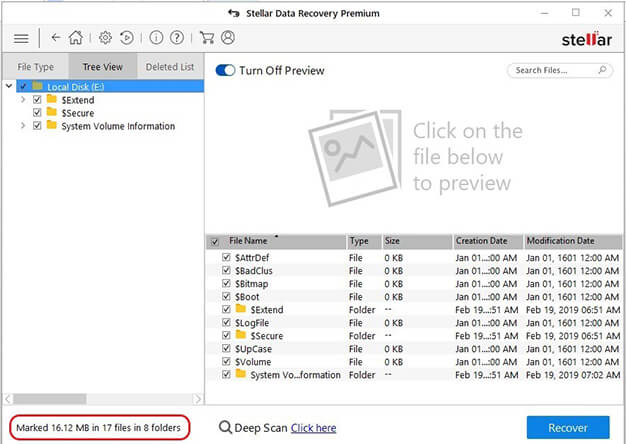Uncheck the $Bitmap file checkbox
Image resolution: width=626 pixels, height=444 pixels.
tap(226, 283)
